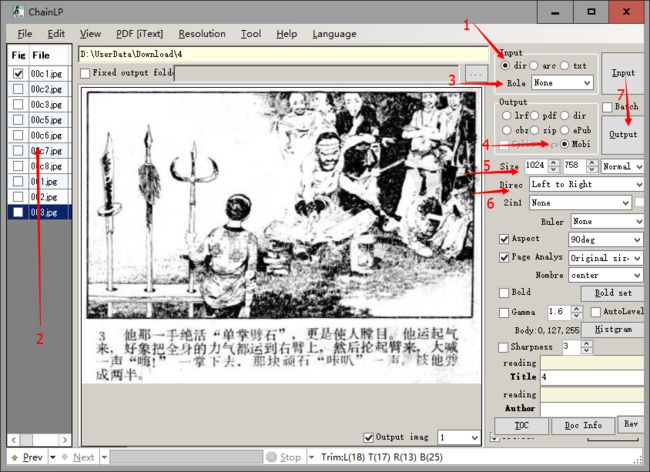This screenshot has height=472, width=650.
Task: Expand the Stop button dropdown arrow
Action: click(x=312, y=457)
